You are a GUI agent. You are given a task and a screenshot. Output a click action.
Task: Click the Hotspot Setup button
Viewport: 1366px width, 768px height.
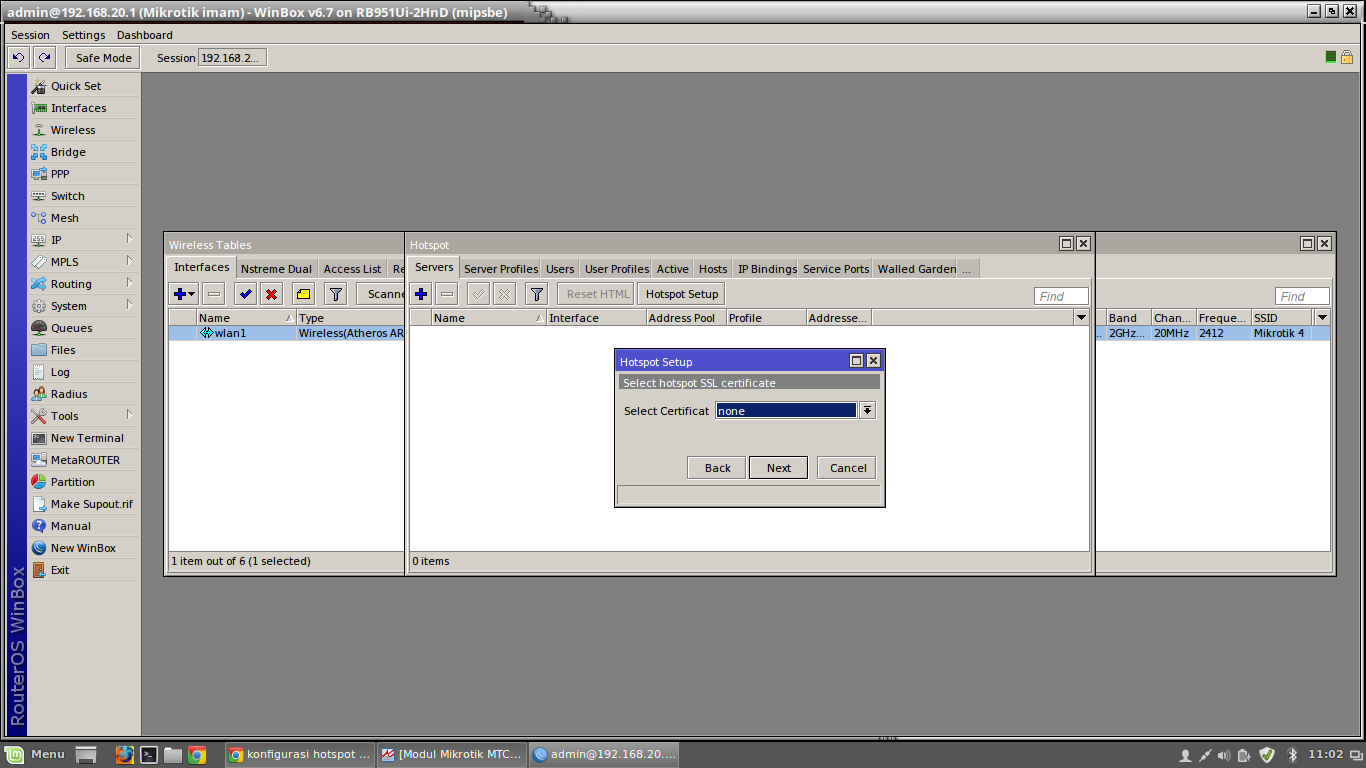682,294
